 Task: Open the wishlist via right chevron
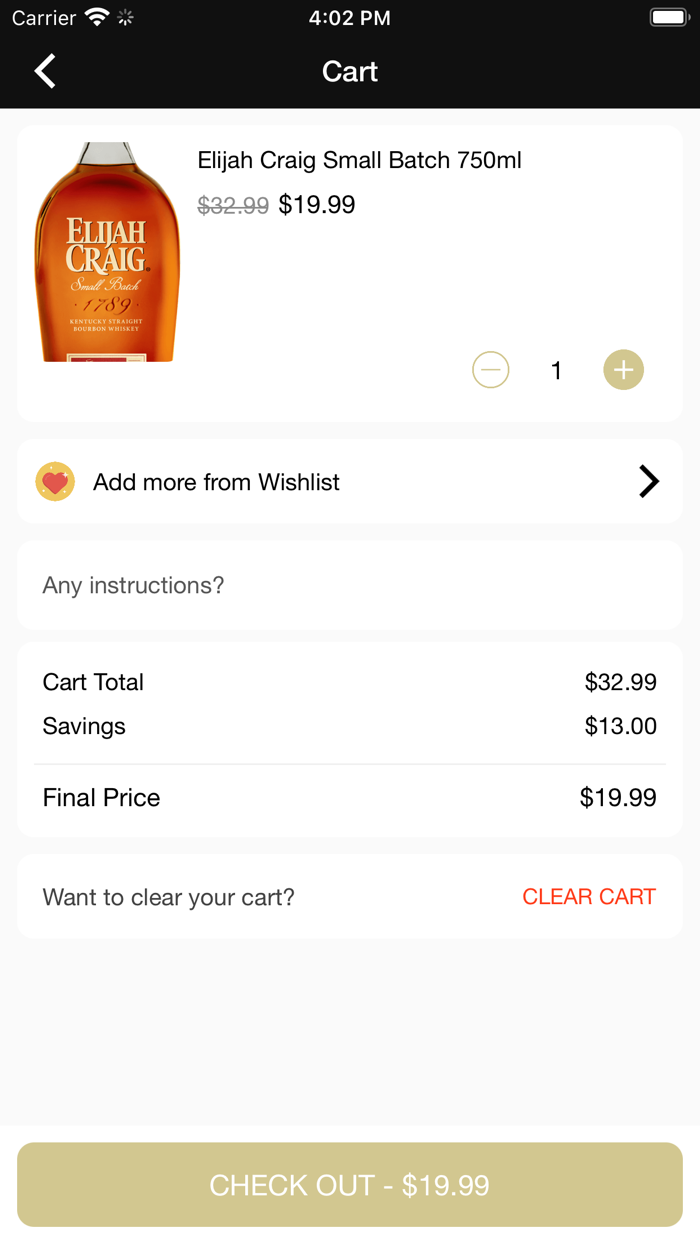[648, 482]
